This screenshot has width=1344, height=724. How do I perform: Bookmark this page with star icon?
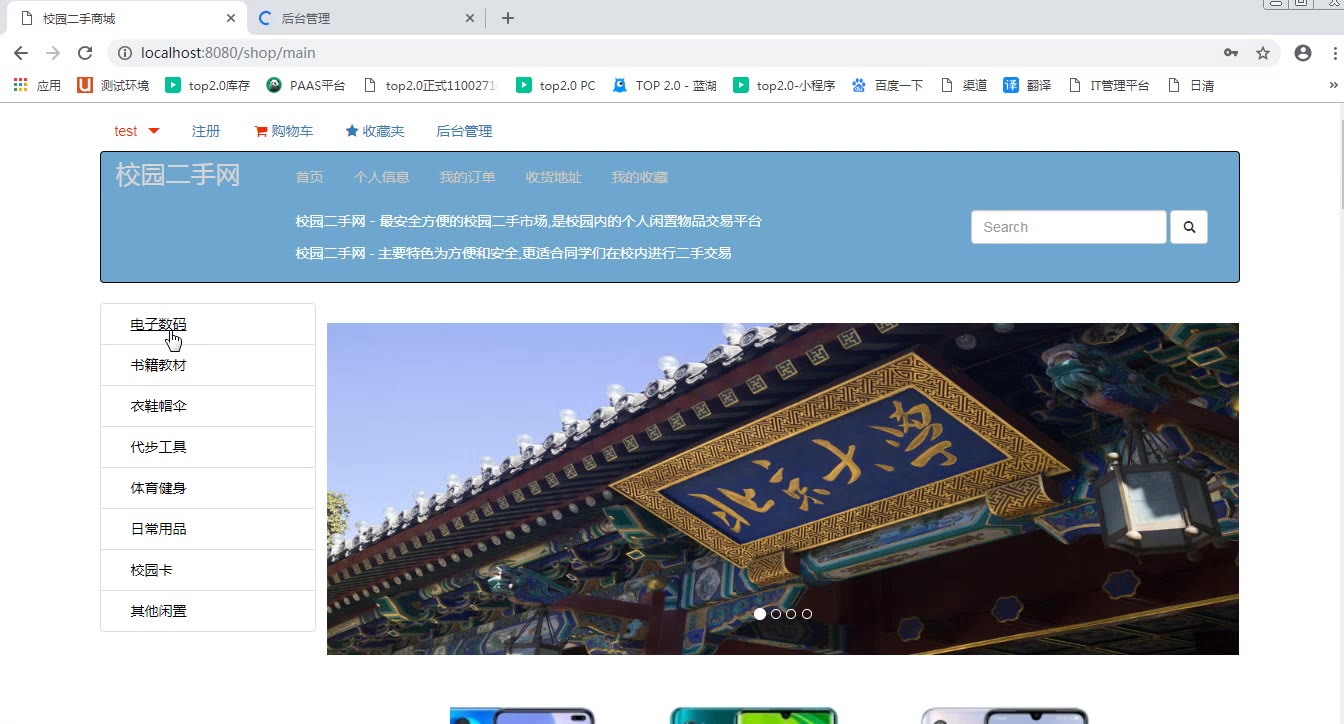click(x=1263, y=53)
